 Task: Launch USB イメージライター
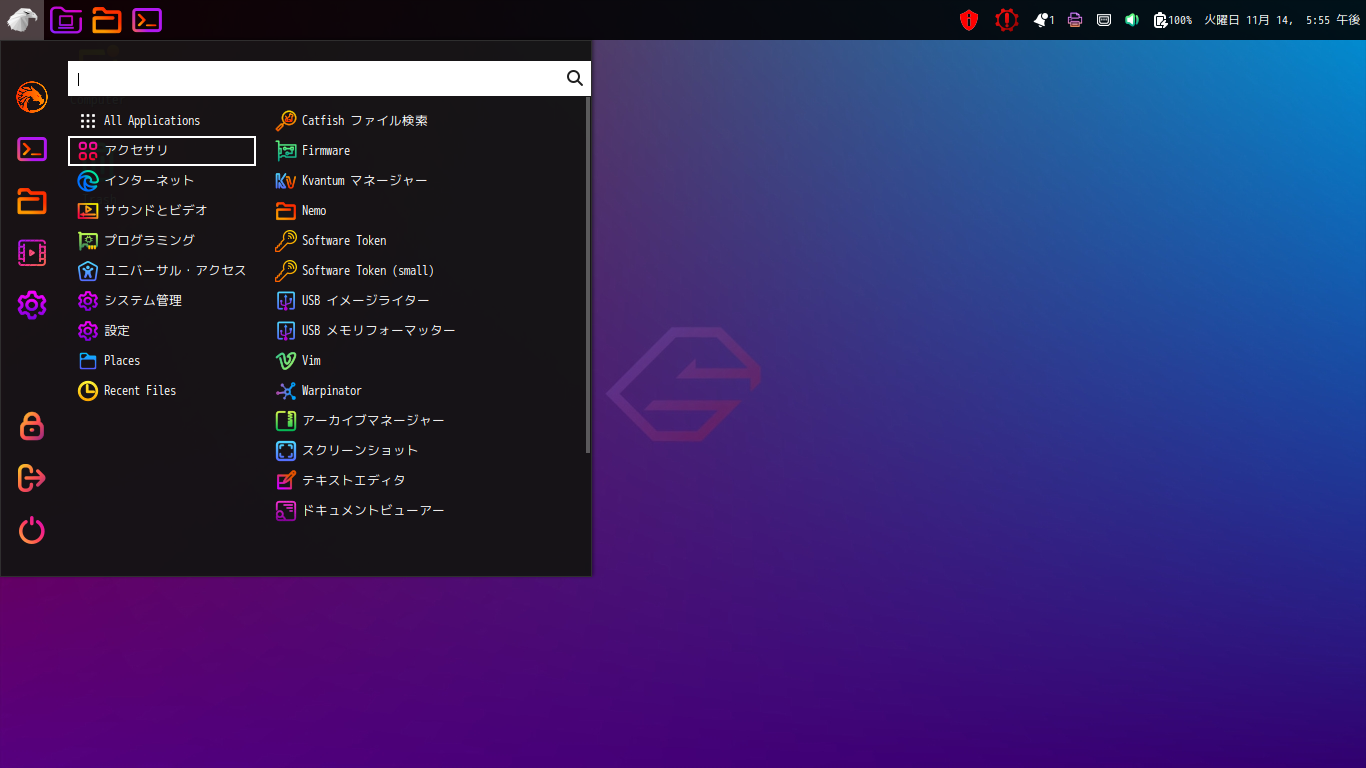[x=425, y=300]
